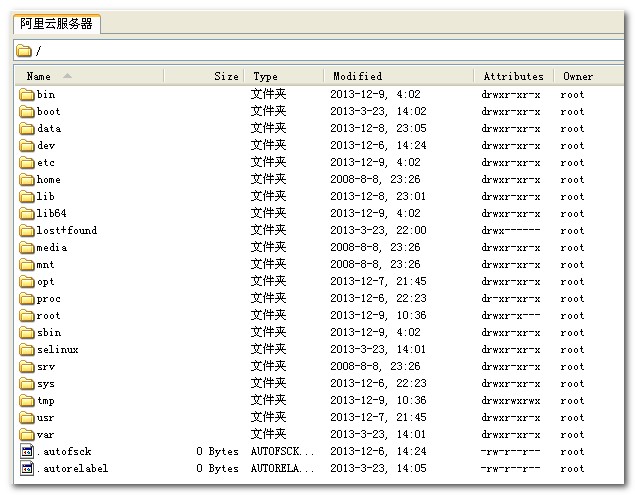Select the root folder icon

tap(27, 316)
